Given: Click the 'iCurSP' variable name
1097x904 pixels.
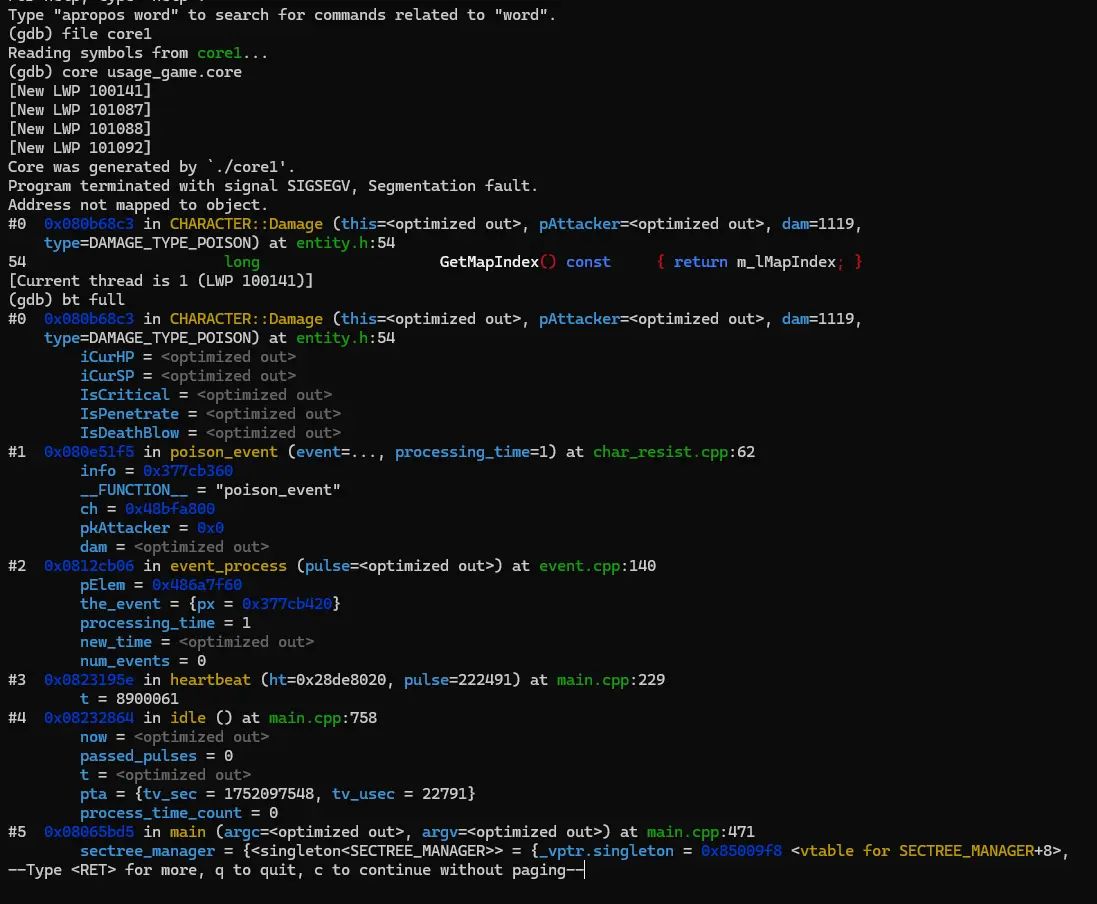Looking at the screenshot, I should coord(107,376).
